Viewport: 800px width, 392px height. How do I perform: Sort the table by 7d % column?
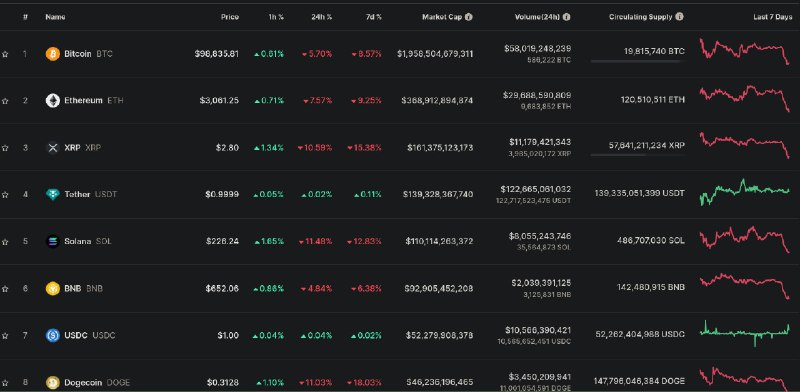tap(372, 17)
